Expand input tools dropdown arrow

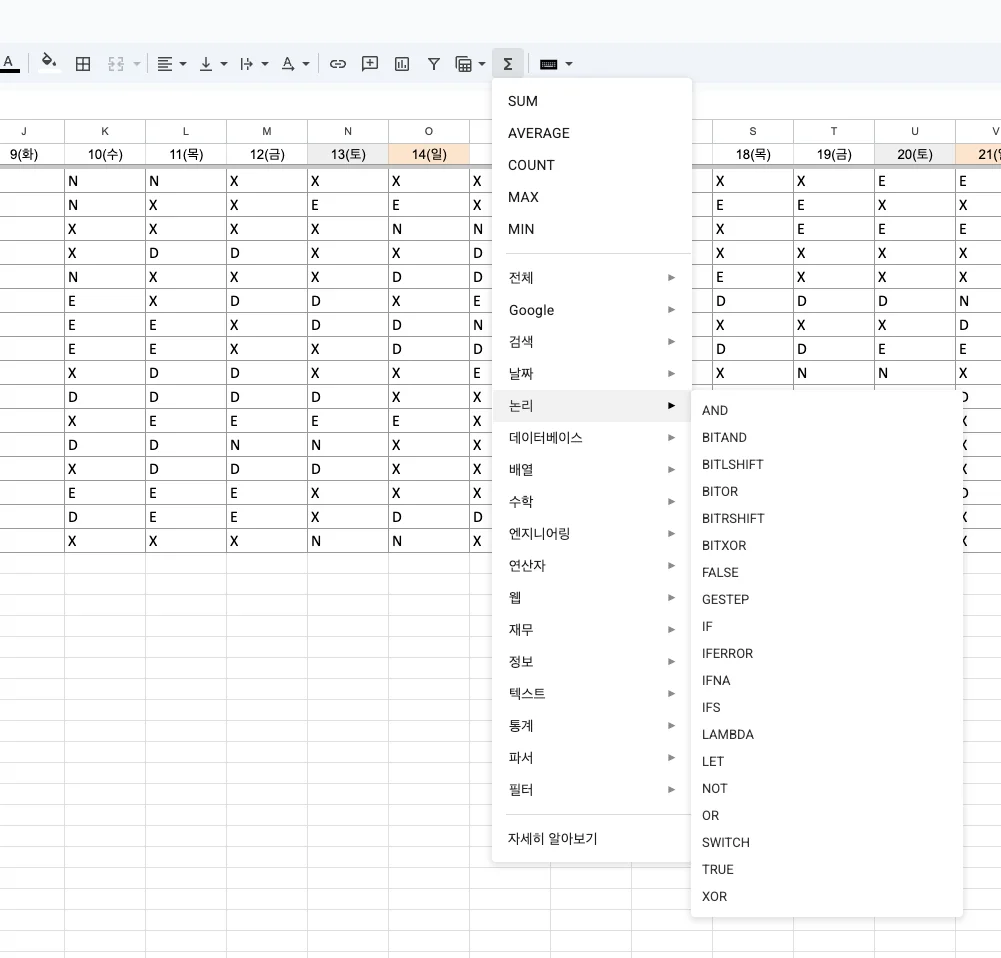(x=569, y=64)
